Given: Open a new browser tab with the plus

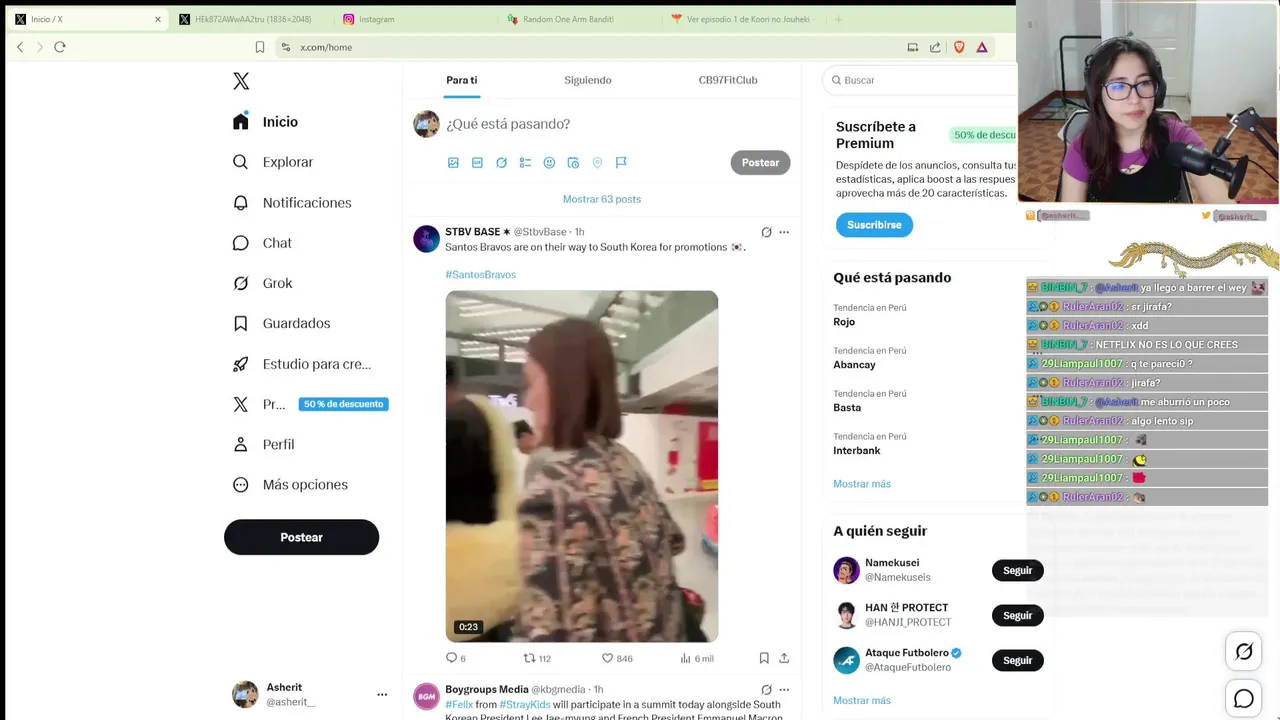Looking at the screenshot, I should [x=838, y=19].
